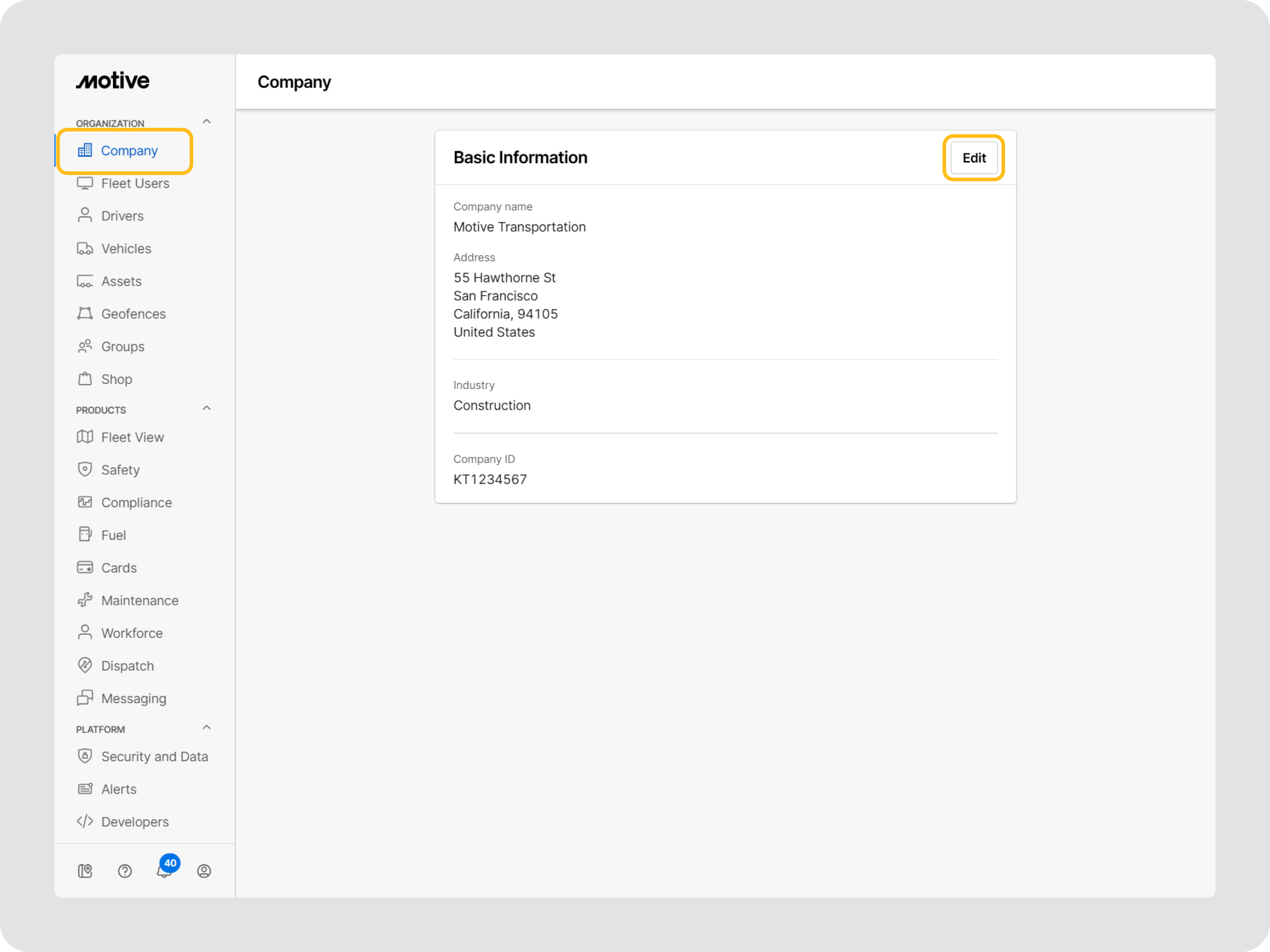Viewport: 1270px width, 952px height.
Task: Open Security and Data page
Action: tap(155, 756)
